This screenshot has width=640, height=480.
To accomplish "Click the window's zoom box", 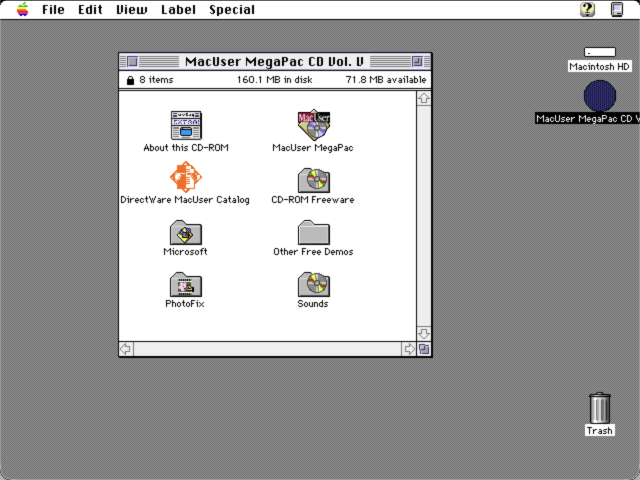I will click(x=417, y=62).
